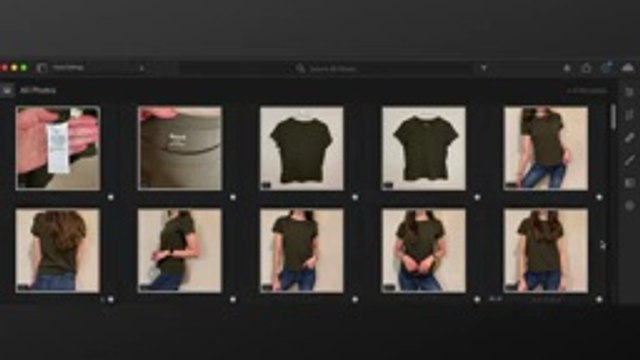
Task: Click the sync dot under the first flat t-shirt
Action: tap(355, 197)
